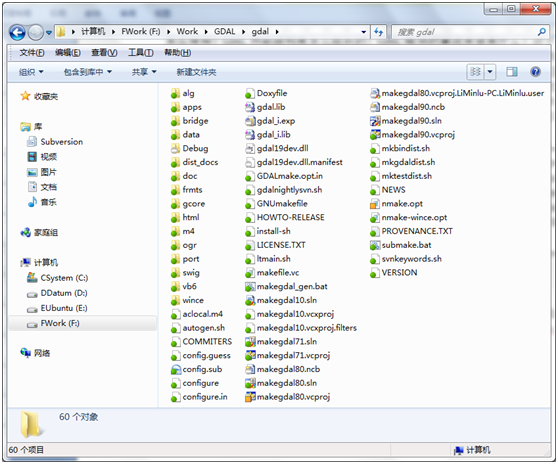Click the Forward navigation arrow button

(x=36, y=33)
